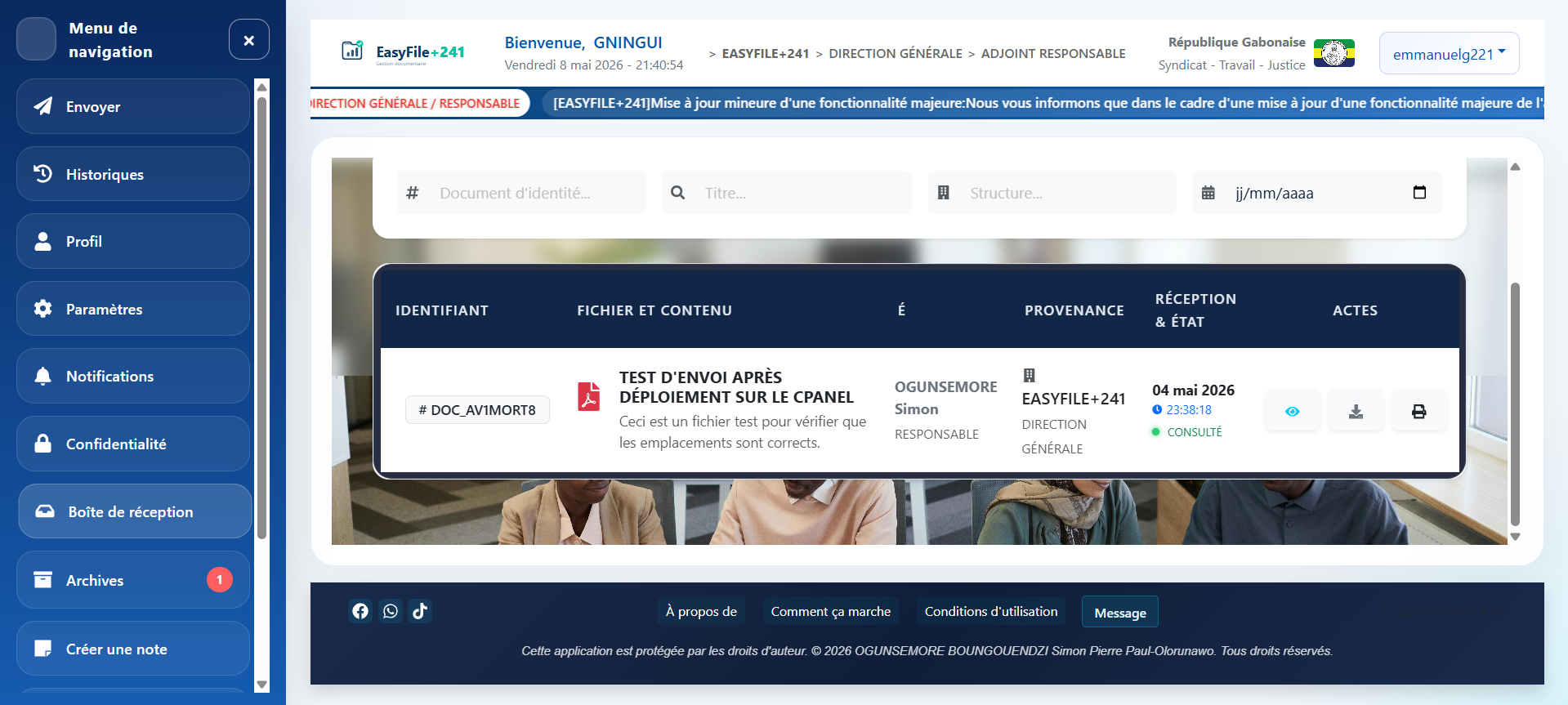
Task: Click the paper plane Envoyer icon
Action: click(x=43, y=106)
